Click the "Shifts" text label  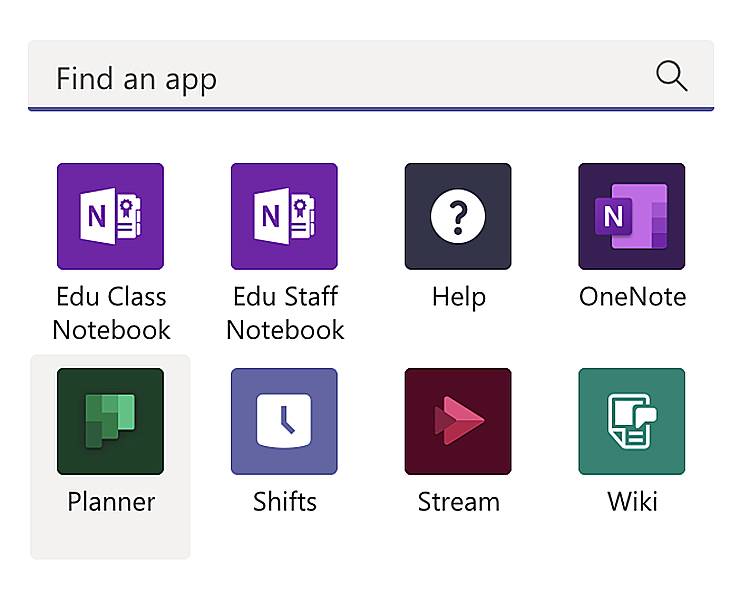285,502
